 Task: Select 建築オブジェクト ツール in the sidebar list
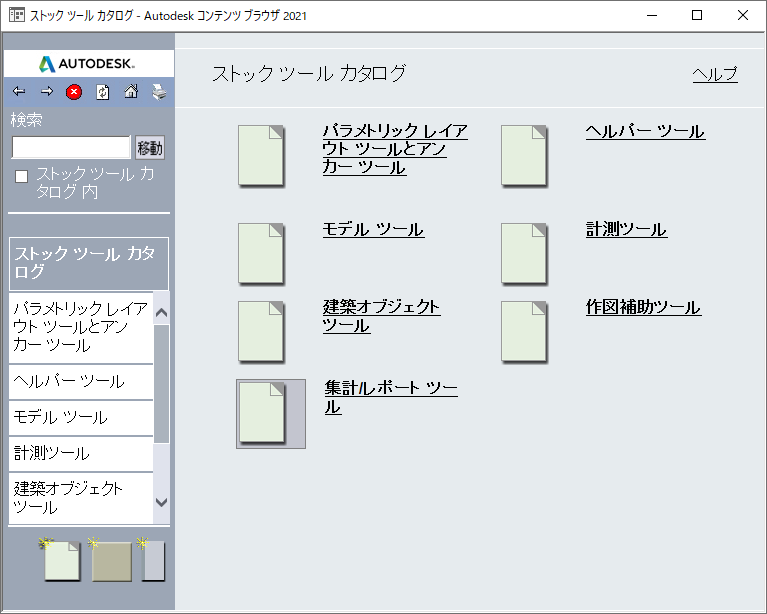pos(81,498)
